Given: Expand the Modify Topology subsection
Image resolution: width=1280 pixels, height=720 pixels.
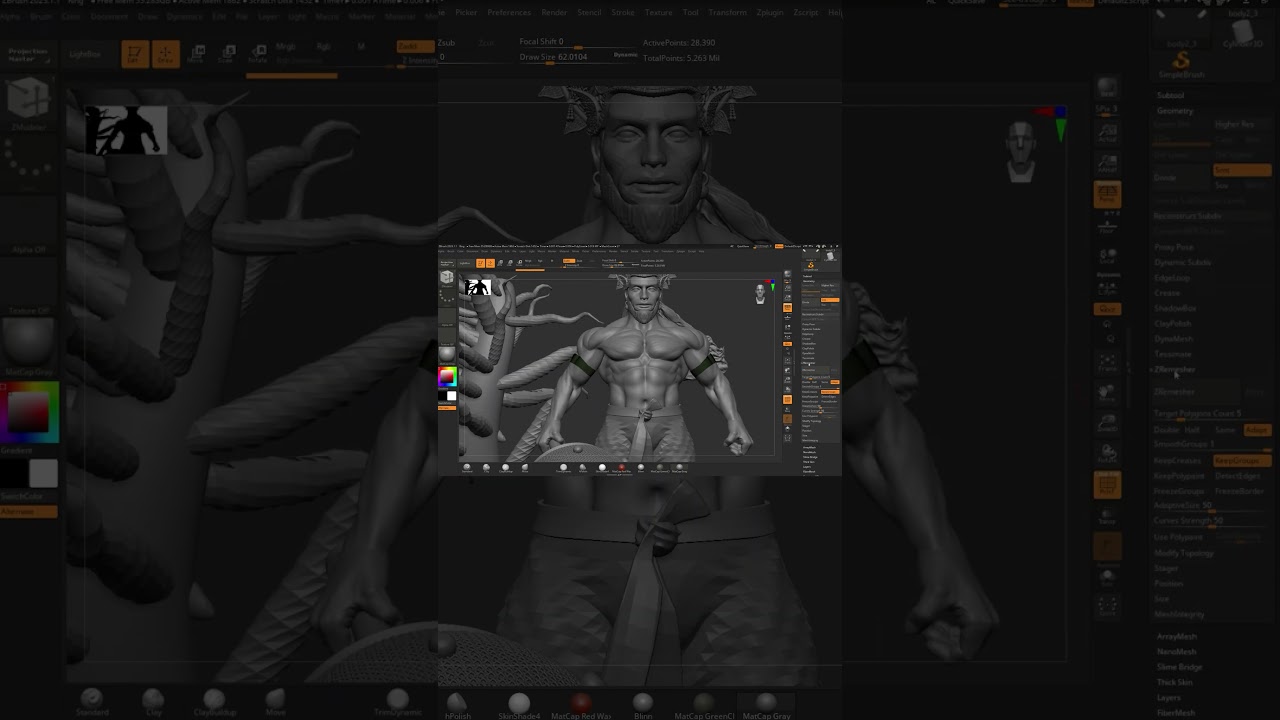Looking at the screenshot, I should click(1184, 553).
